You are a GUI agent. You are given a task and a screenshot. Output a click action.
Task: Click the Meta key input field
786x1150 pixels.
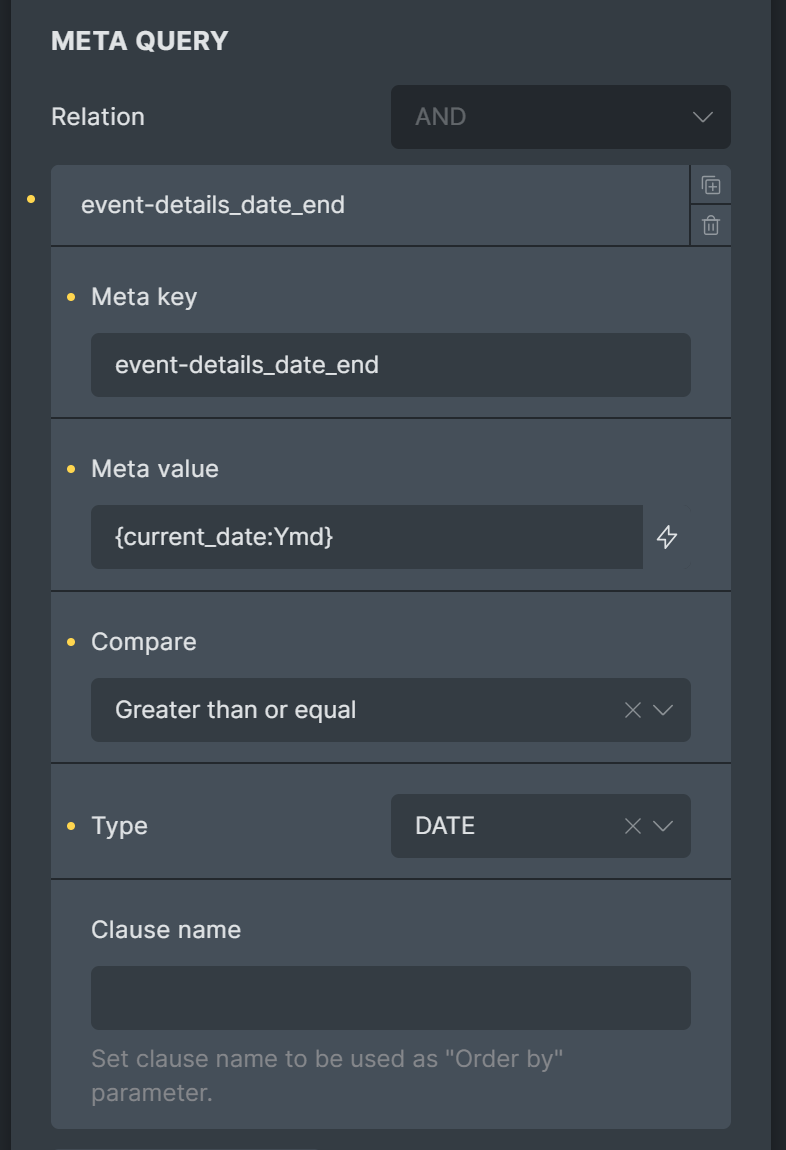tap(391, 365)
